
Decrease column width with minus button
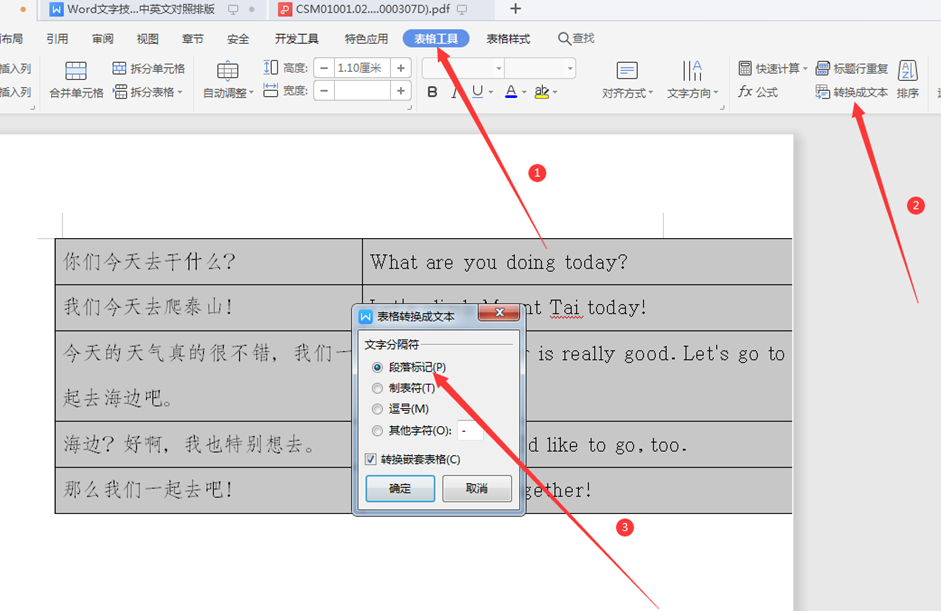[324, 91]
